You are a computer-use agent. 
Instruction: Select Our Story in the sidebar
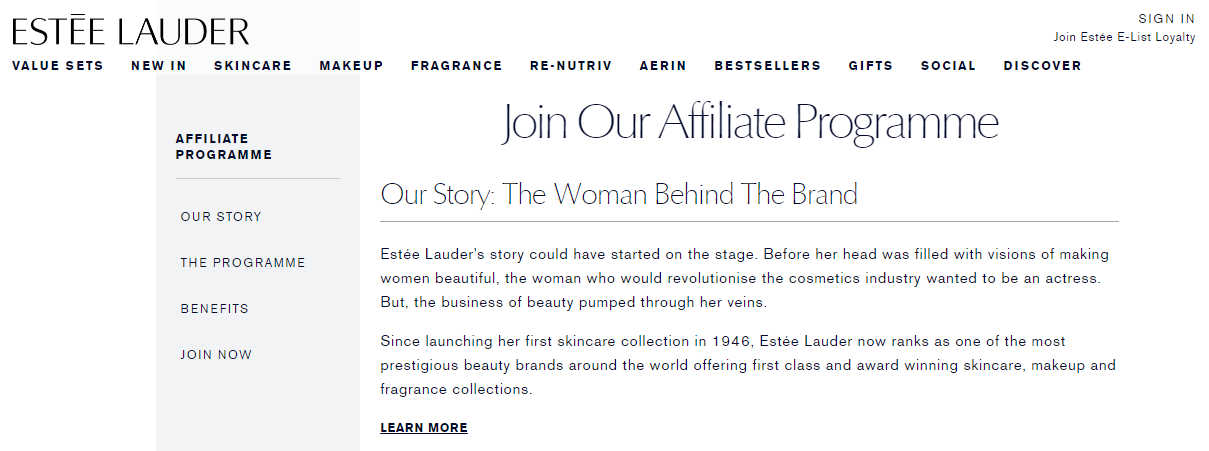pyautogui.click(x=221, y=217)
